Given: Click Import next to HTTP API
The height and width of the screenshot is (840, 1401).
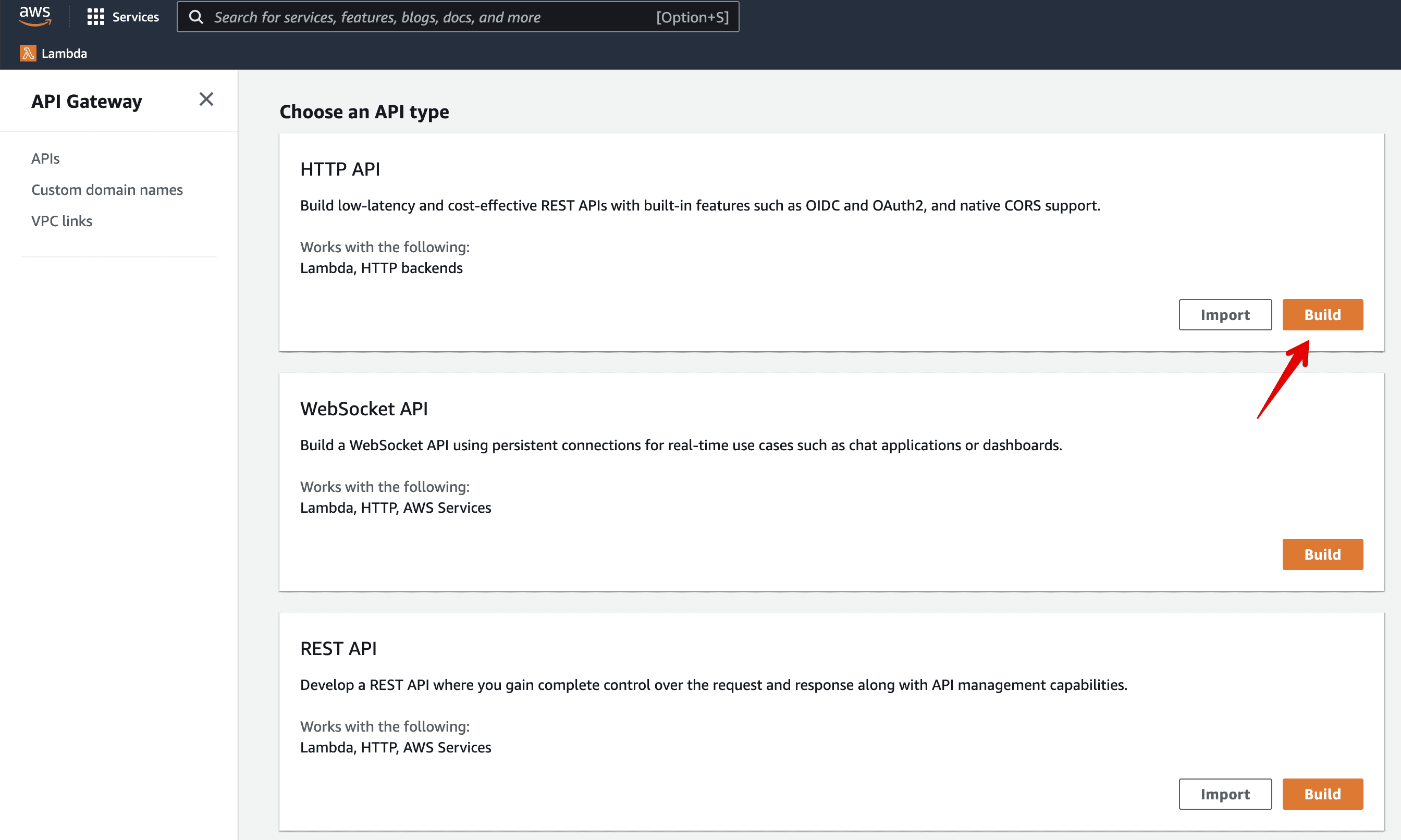Looking at the screenshot, I should [1224, 315].
